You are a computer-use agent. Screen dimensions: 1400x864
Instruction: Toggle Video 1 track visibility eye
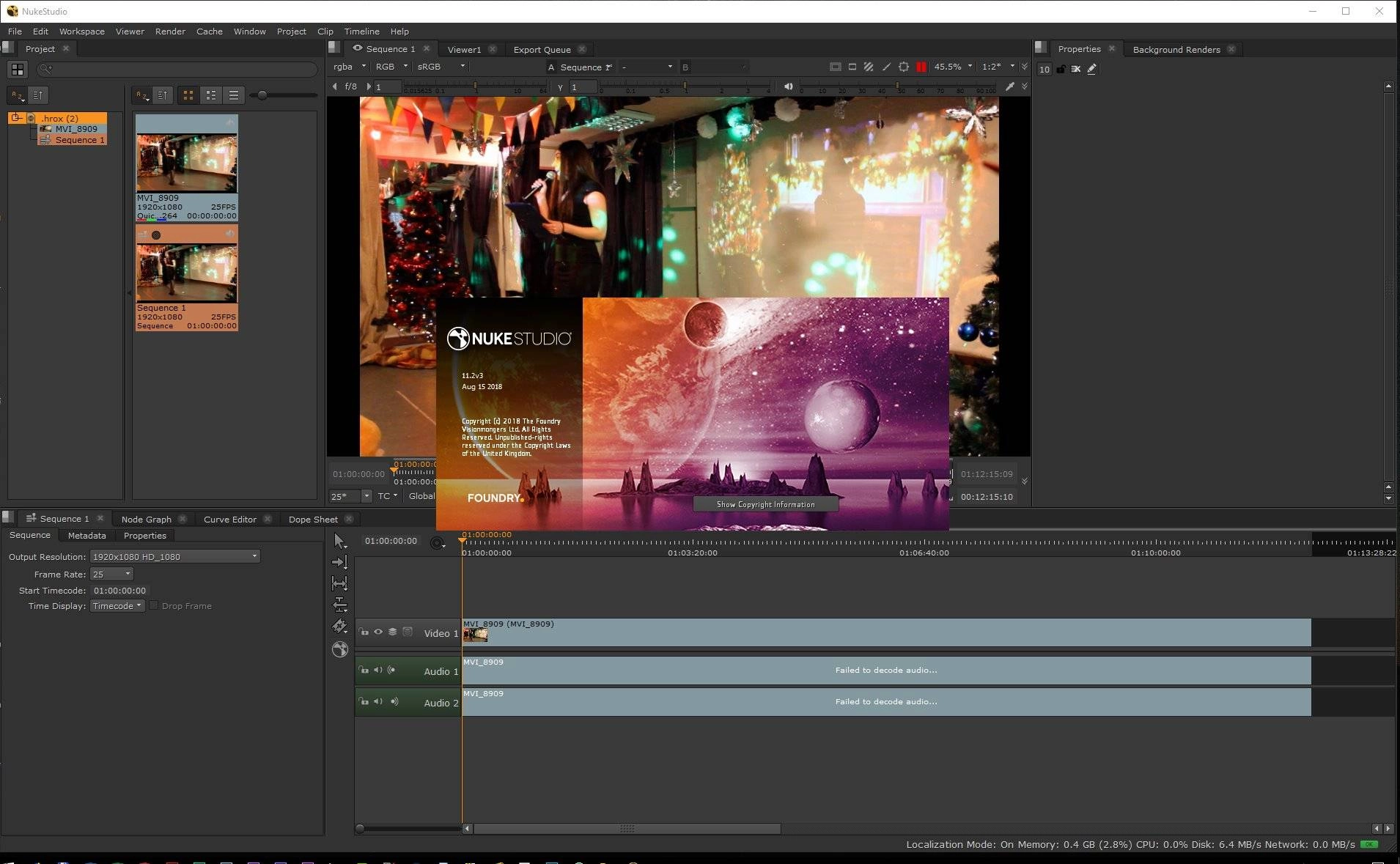click(x=378, y=632)
